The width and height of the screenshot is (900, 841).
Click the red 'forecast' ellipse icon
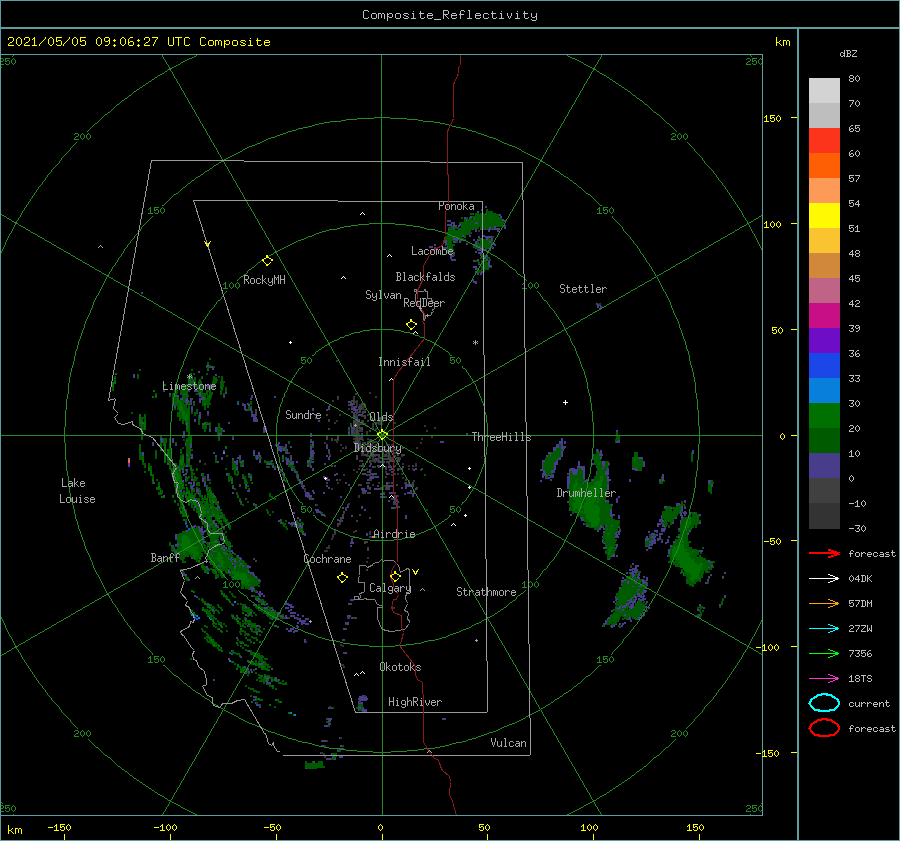tap(824, 728)
